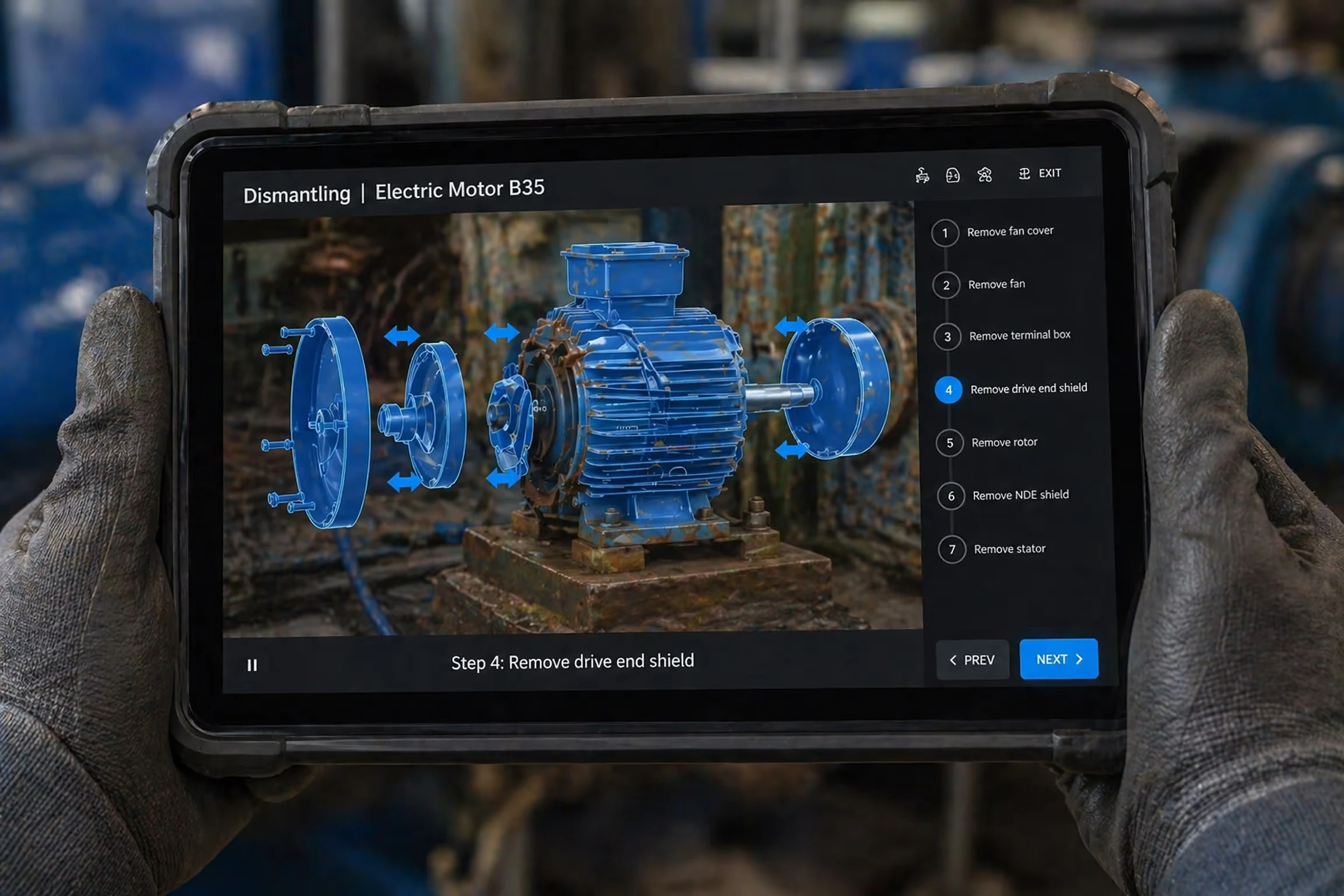This screenshot has width=1344, height=896.
Task: Click the "Step 4: Remove drive end shield" caption
Action: tap(573, 661)
